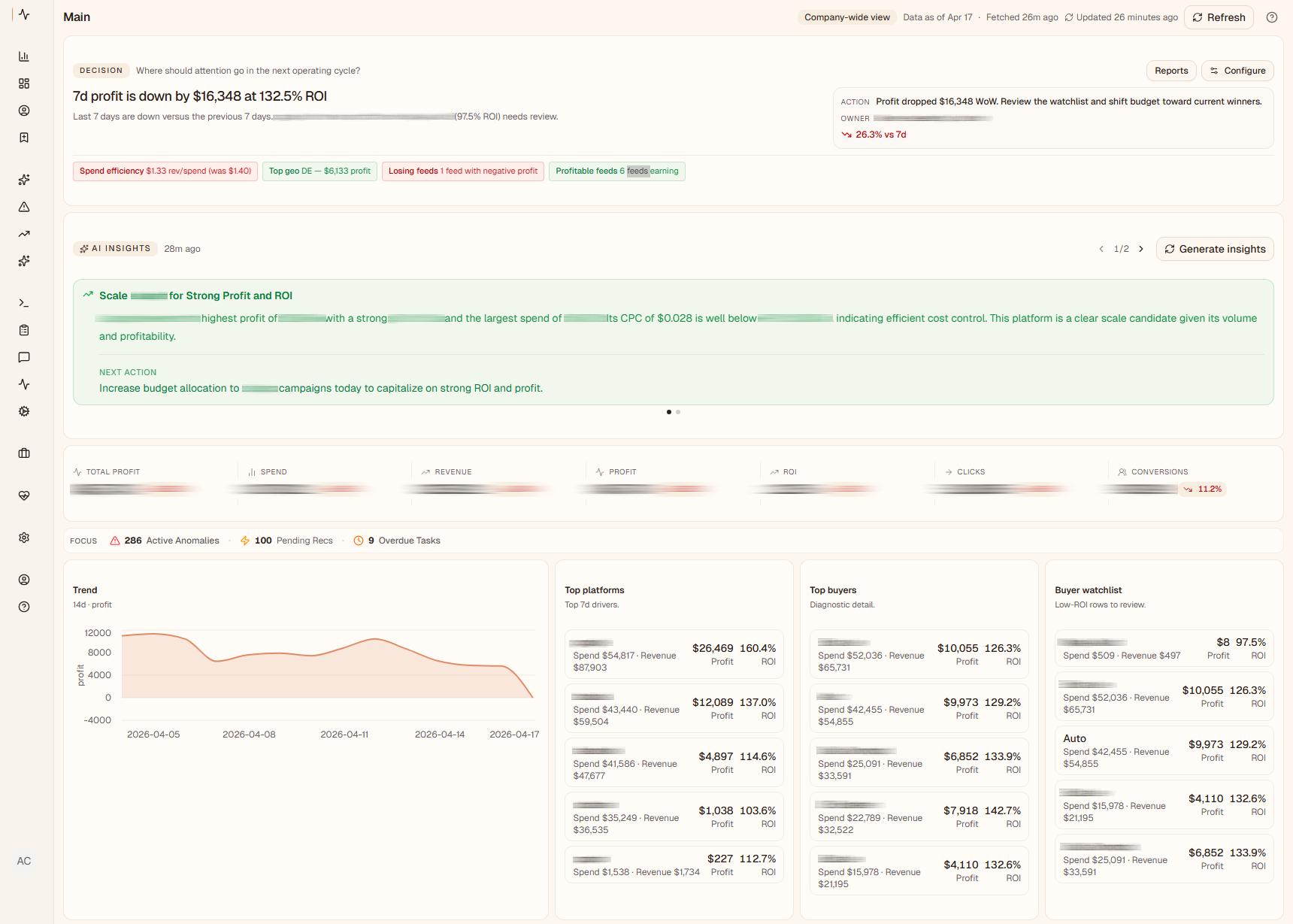1293x924 pixels.
Task: Click the sparkles icon above the warning triangle
Action: [x=24, y=180]
